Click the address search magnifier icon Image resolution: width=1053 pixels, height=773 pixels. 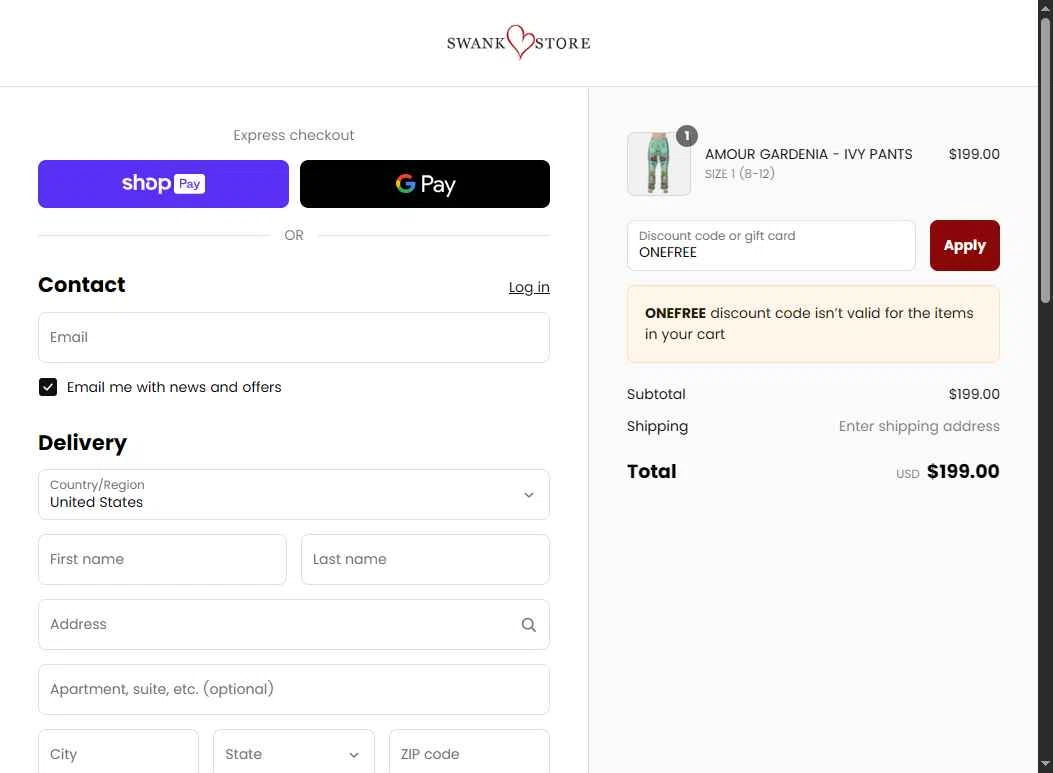pos(529,625)
